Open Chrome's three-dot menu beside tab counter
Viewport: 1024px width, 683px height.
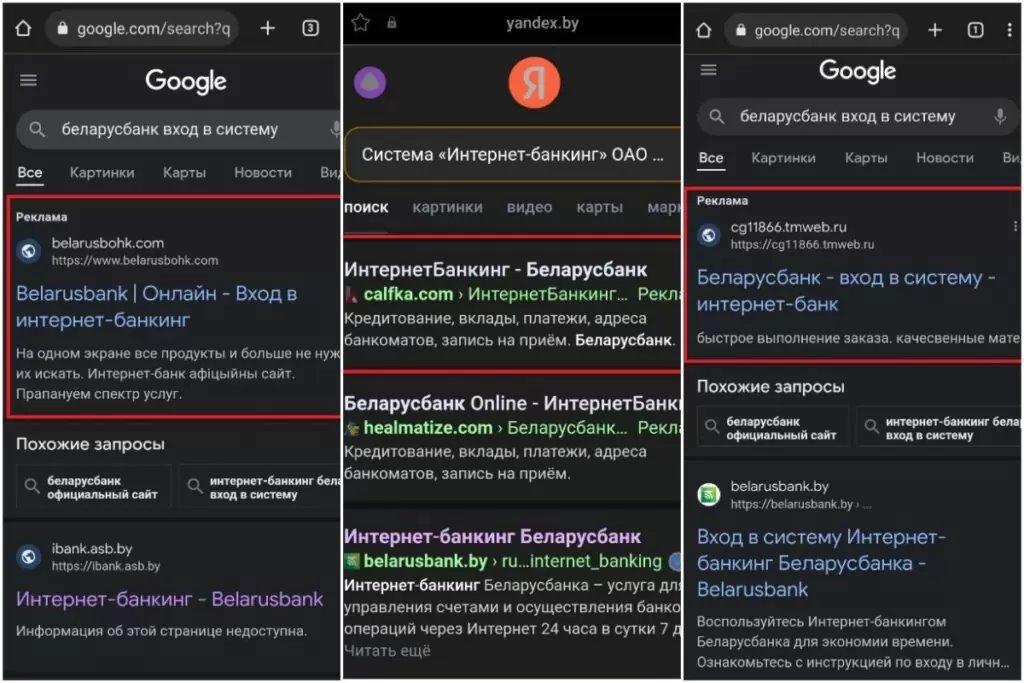pos(1009,30)
